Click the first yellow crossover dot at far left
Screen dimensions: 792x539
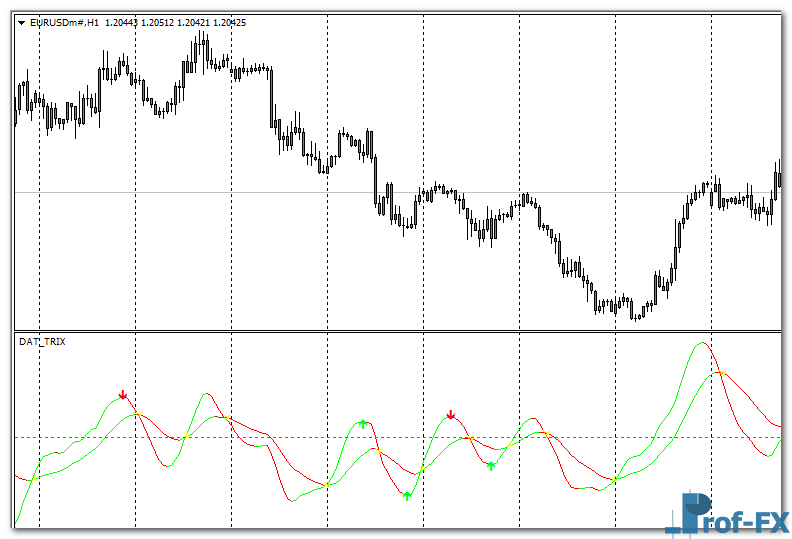[x=32, y=479]
